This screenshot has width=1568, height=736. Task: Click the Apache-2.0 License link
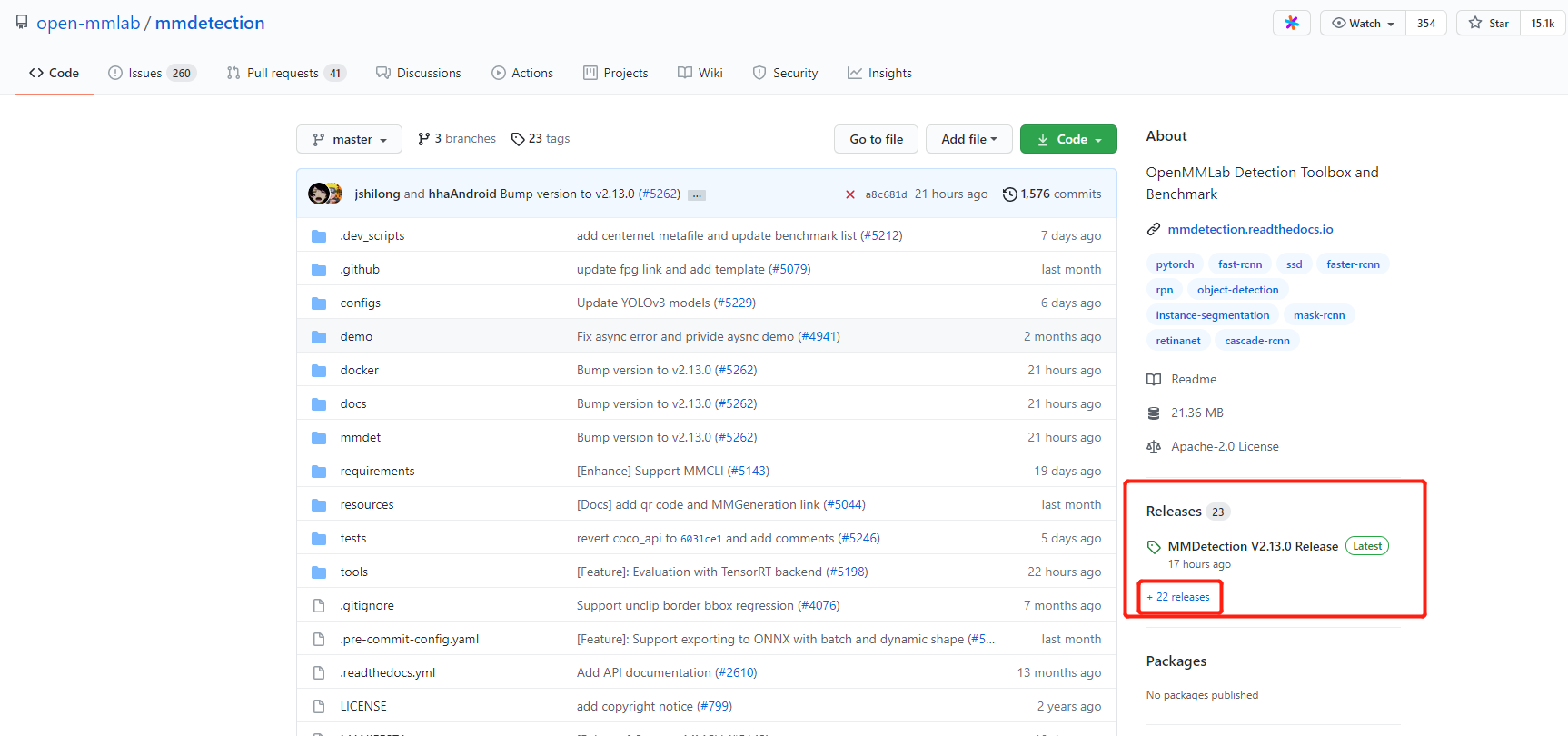[1225, 446]
